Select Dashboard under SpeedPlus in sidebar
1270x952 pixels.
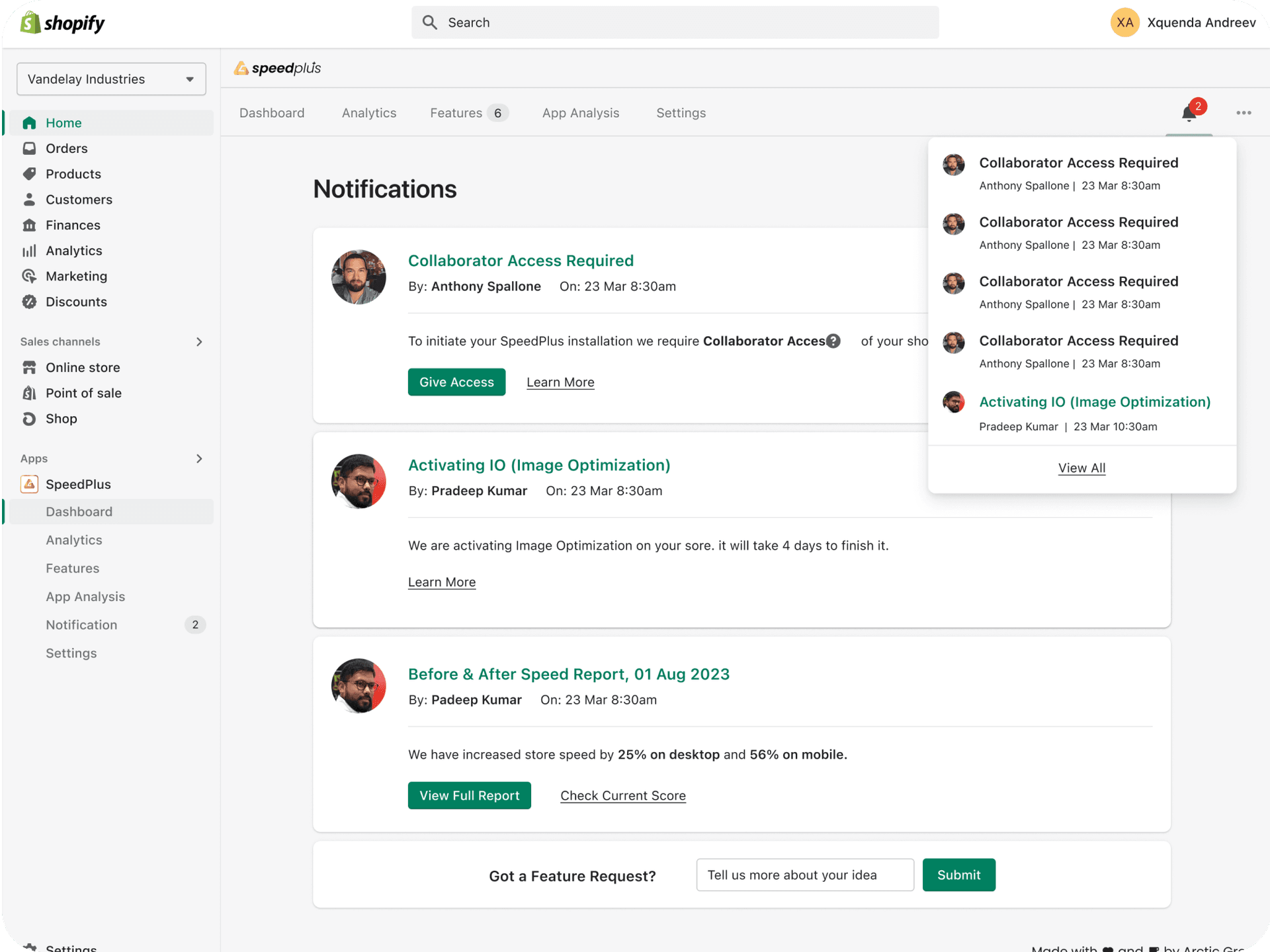click(111, 512)
